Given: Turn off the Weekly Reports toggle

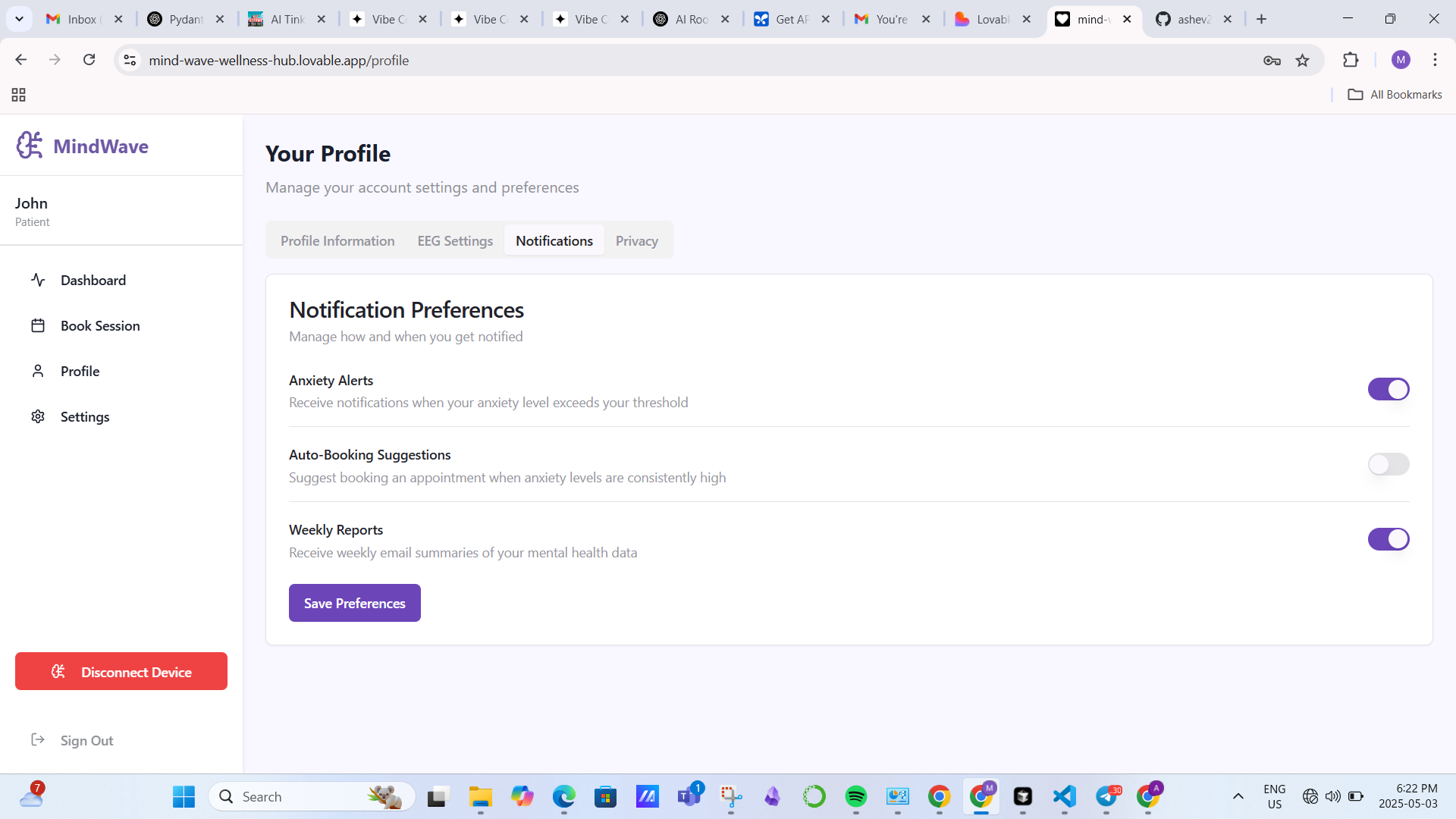Looking at the screenshot, I should [1388, 539].
